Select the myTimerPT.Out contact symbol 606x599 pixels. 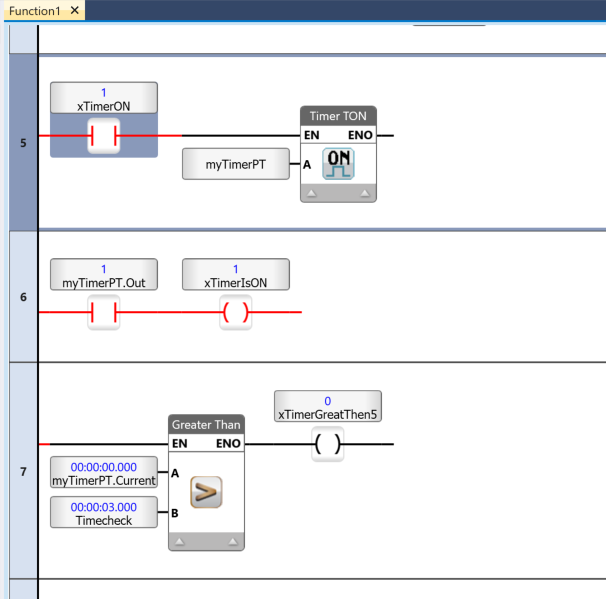point(103,313)
